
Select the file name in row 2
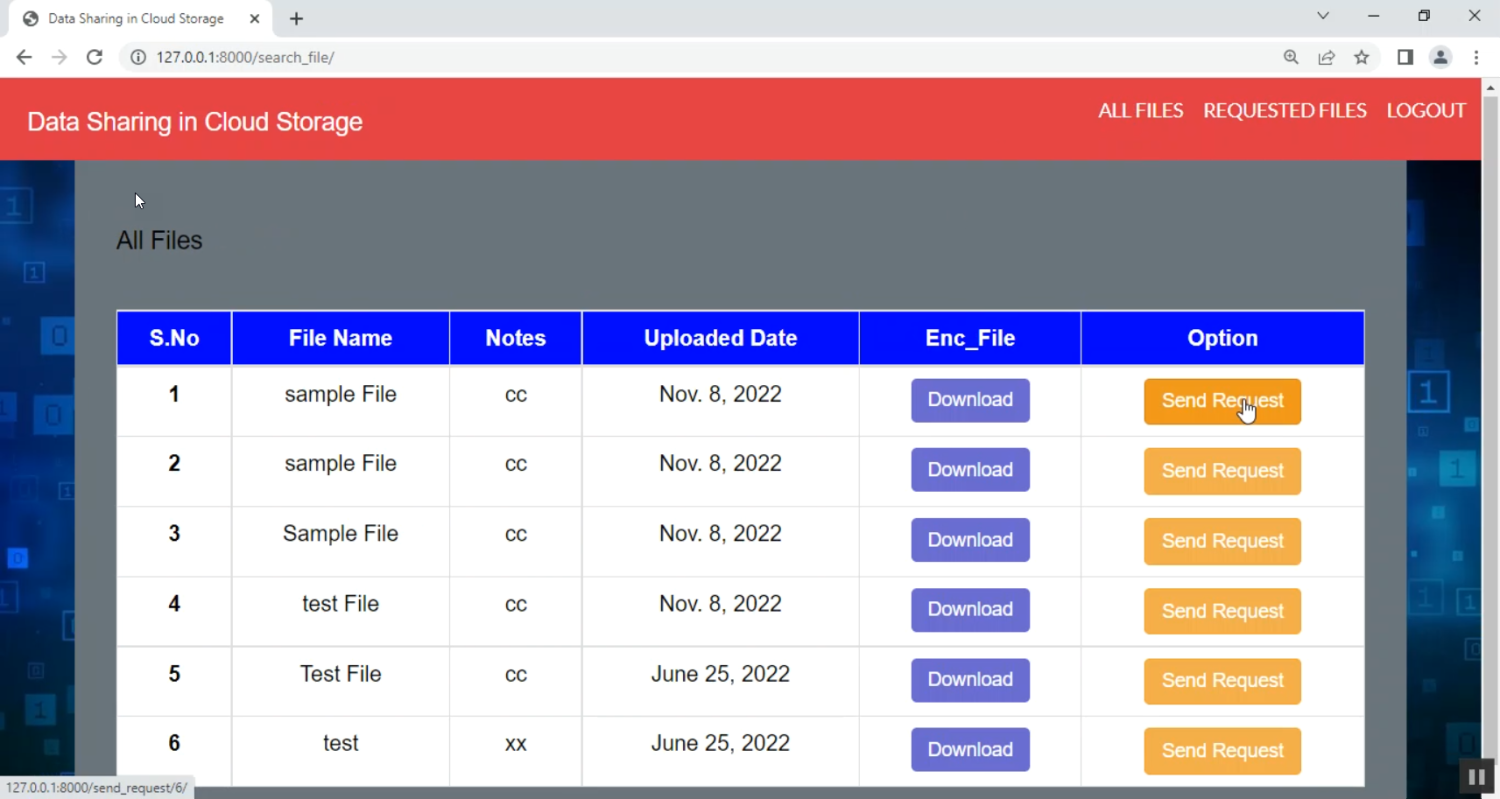point(340,463)
